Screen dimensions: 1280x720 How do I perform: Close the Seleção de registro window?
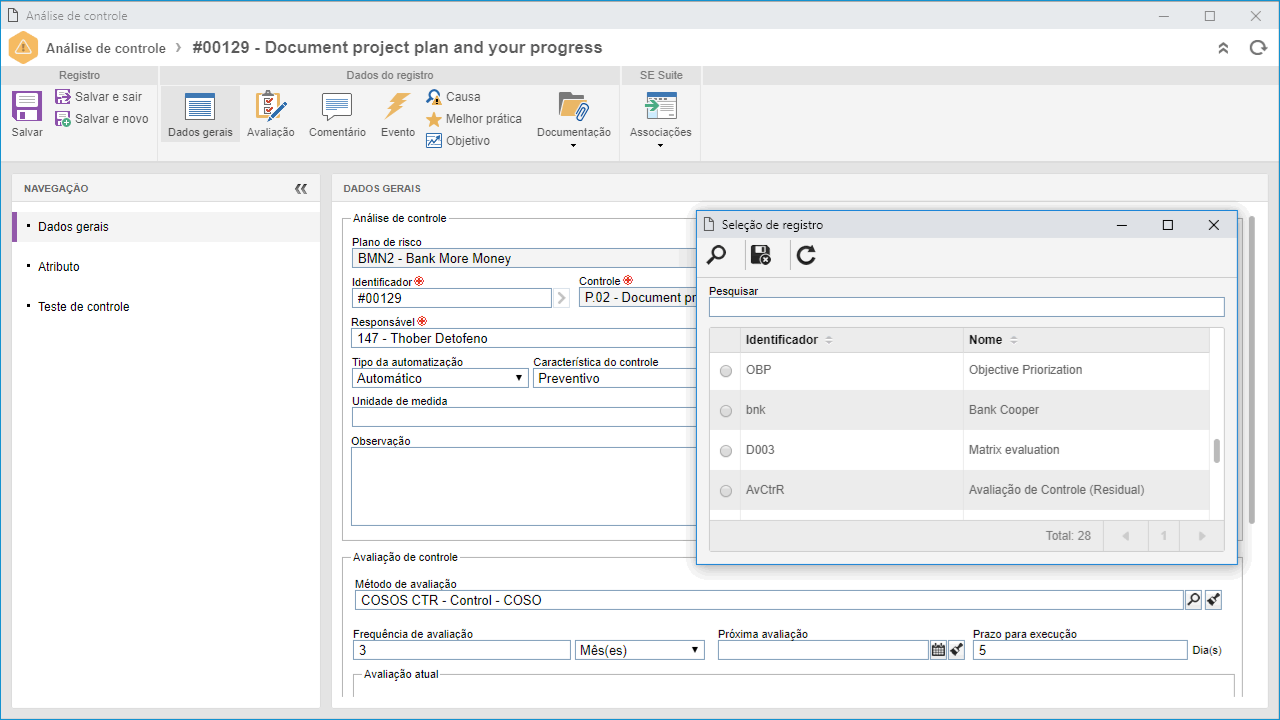[x=1214, y=225]
